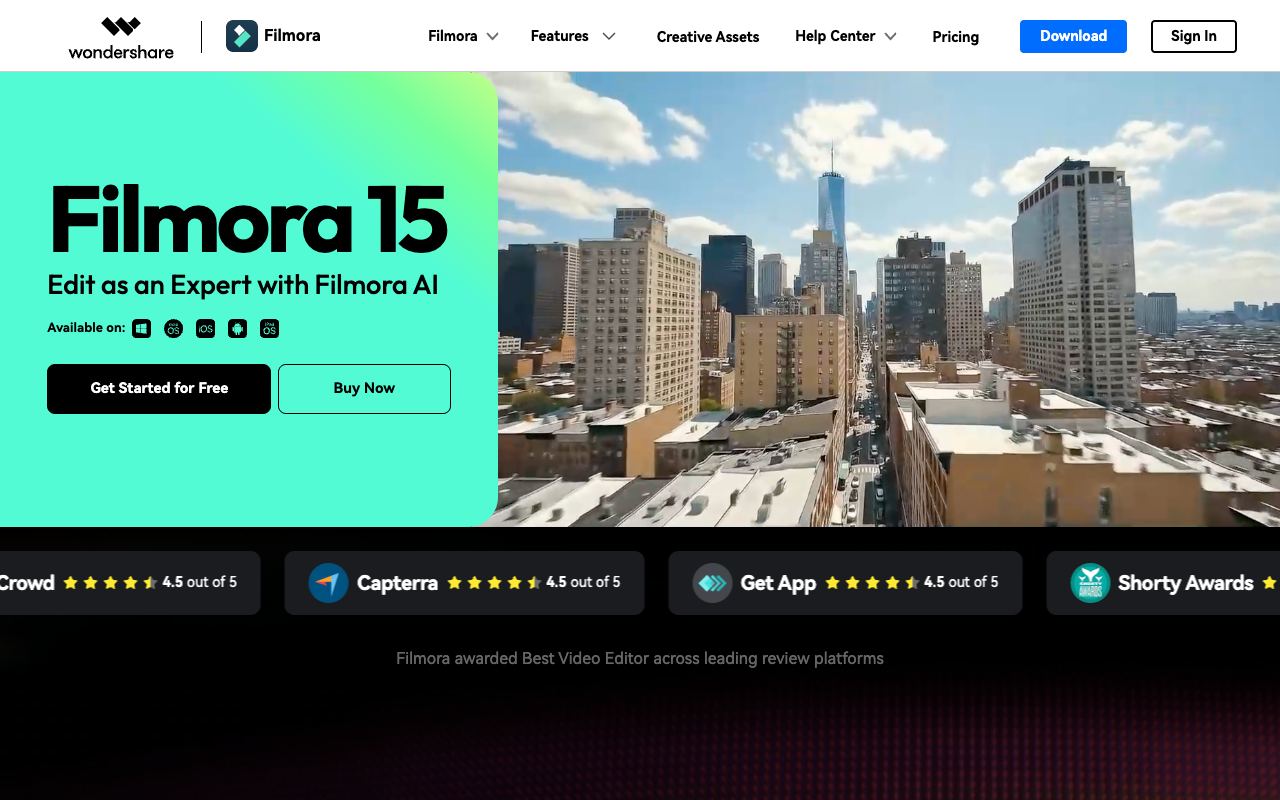Open the Capterra rating card
The height and width of the screenshot is (800, 1280).
(464, 583)
